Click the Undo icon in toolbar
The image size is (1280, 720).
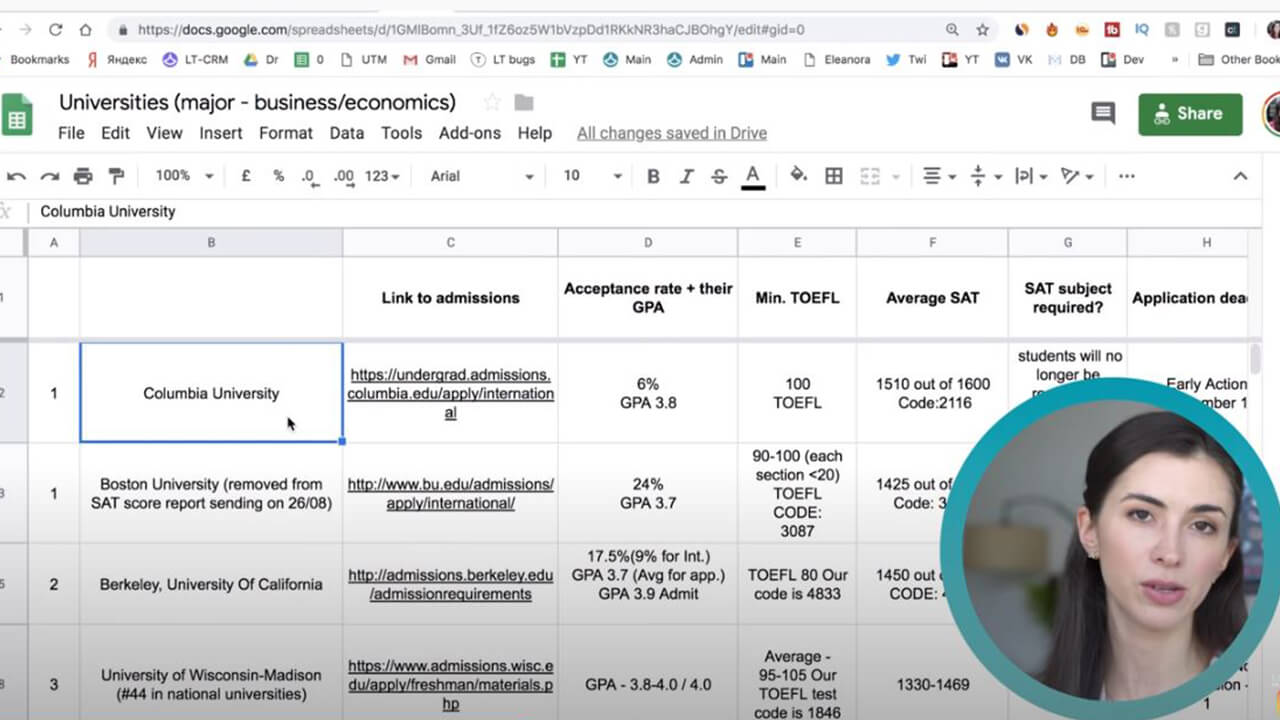click(17, 176)
